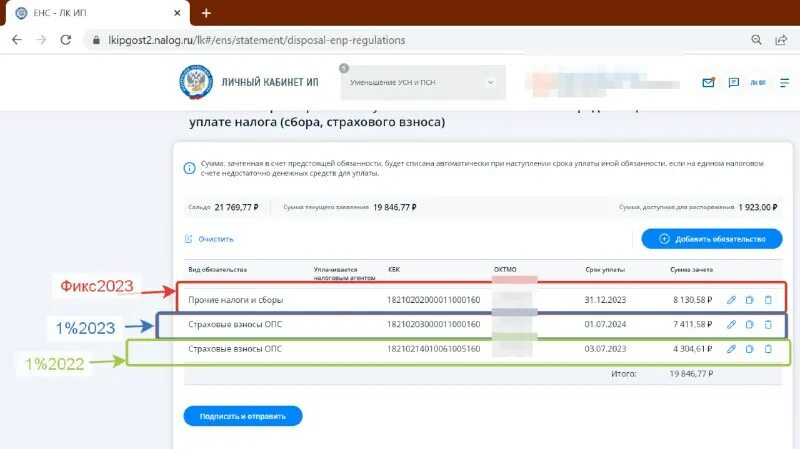Click KBK value 18210202000011000160
Viewport: 800px width, 449px height.
[433, 300]
